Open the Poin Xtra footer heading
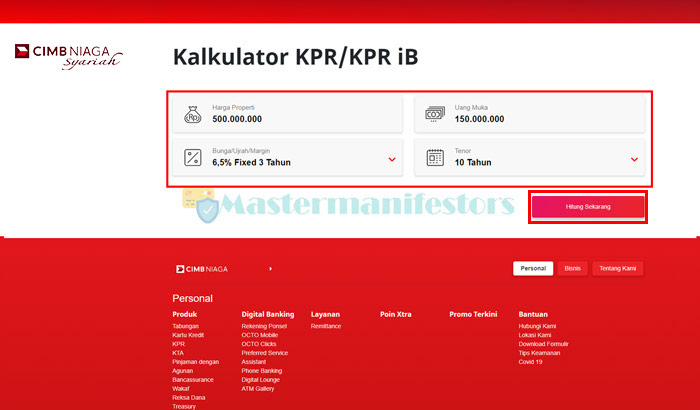700x410 pixels. pos(396,314)
